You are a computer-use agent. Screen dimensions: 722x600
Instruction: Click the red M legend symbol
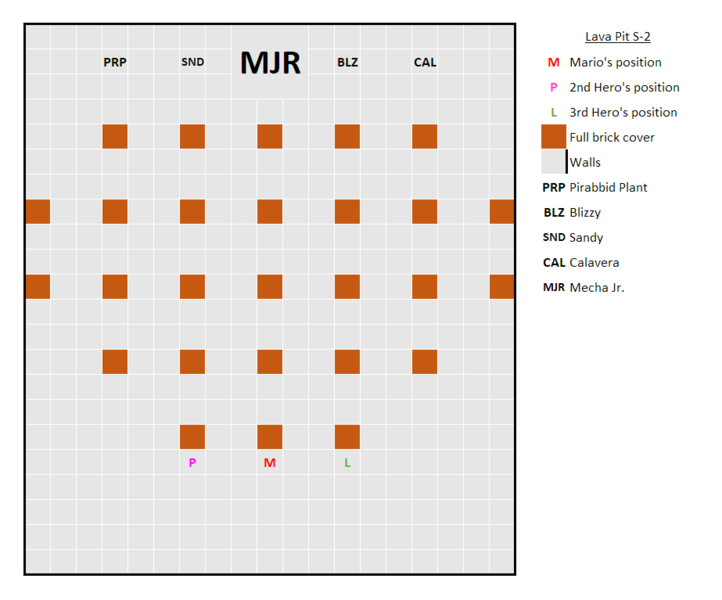pyautogui.click(x=553, y=62)
